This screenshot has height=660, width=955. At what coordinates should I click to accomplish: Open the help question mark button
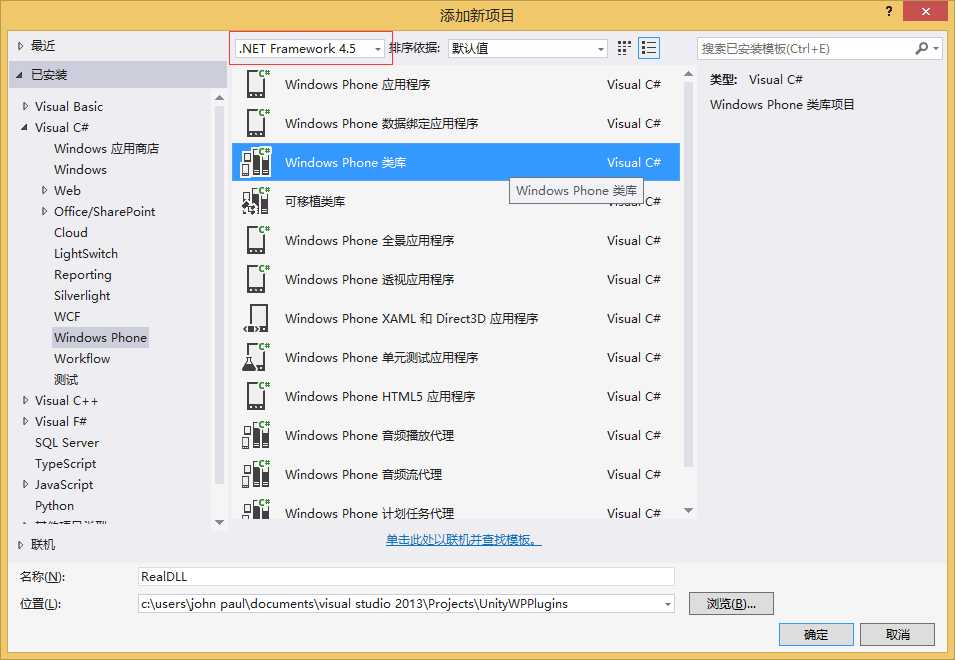pos(889,12)
